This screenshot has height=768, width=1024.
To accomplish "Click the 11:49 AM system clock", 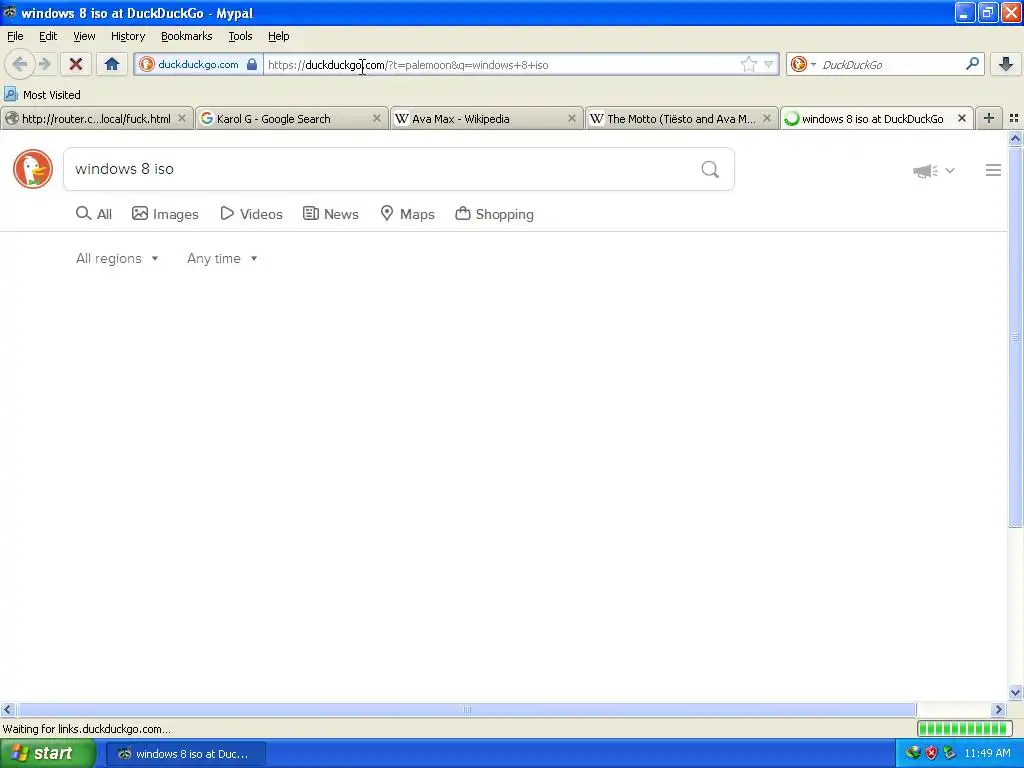I will [x=987, y=753].
